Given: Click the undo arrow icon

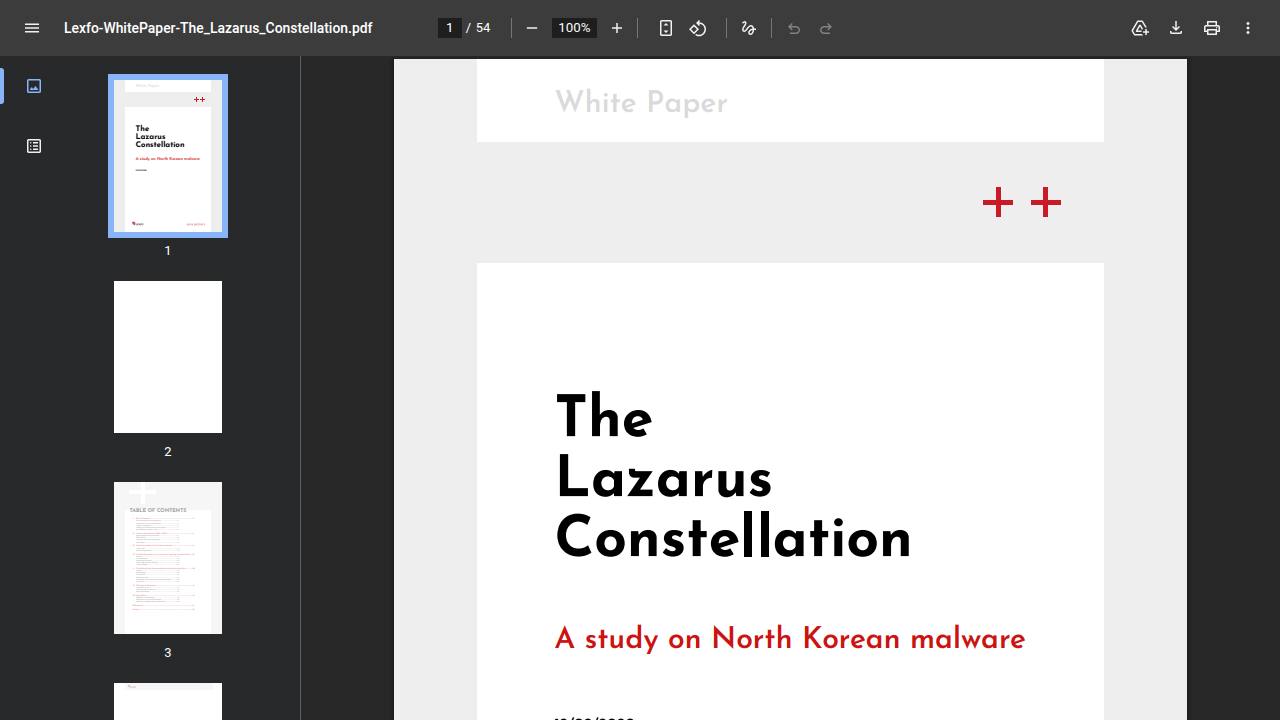Looking at the screenshot, I should click(794, 28).
